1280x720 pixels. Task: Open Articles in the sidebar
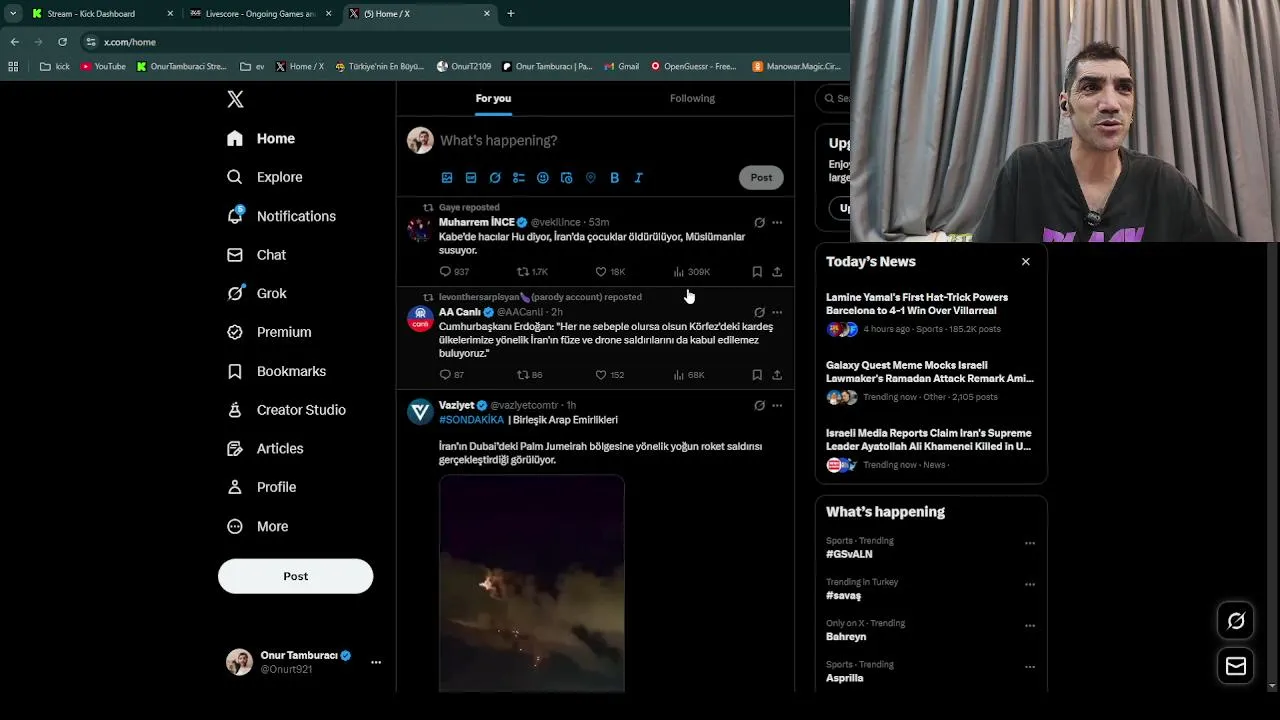[265, 448]
